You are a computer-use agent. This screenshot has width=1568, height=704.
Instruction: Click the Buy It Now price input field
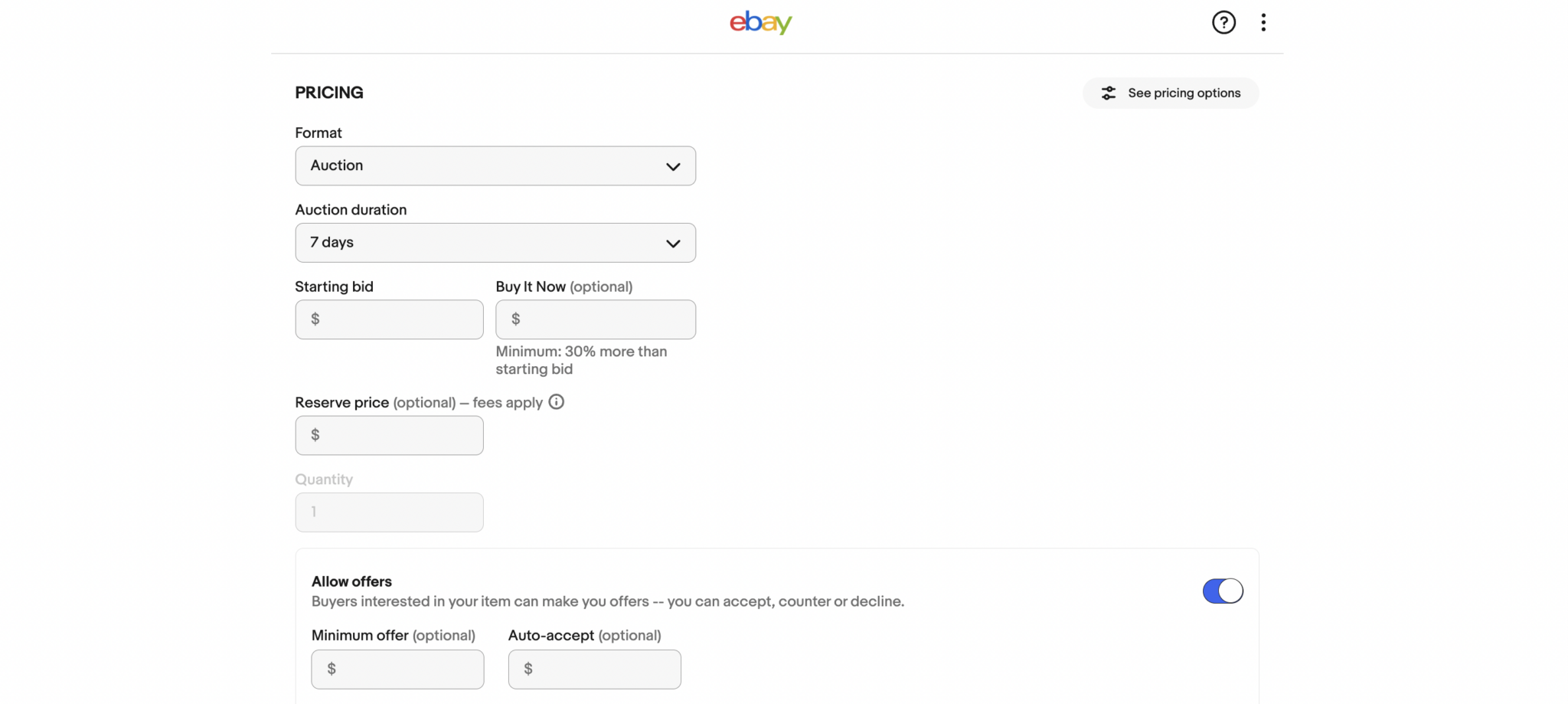(596, 319)
